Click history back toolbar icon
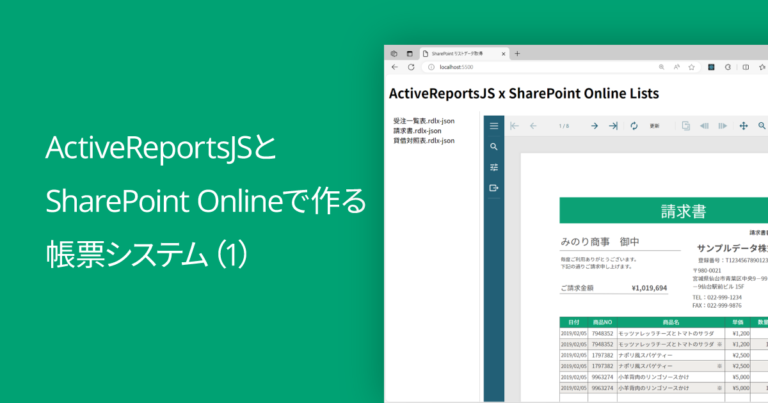This screenshot has height=403, width=768. tap(704, 126)
